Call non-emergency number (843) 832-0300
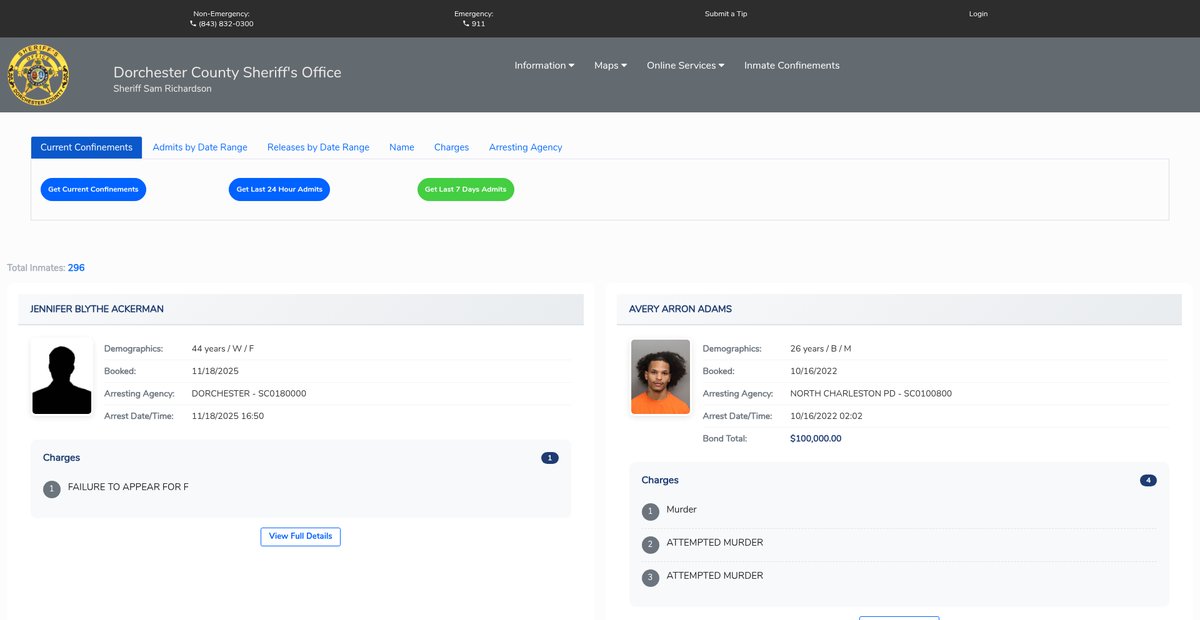Image resolution: width=1200 pixels, height=620 pixels. click(x=226, y=24)
